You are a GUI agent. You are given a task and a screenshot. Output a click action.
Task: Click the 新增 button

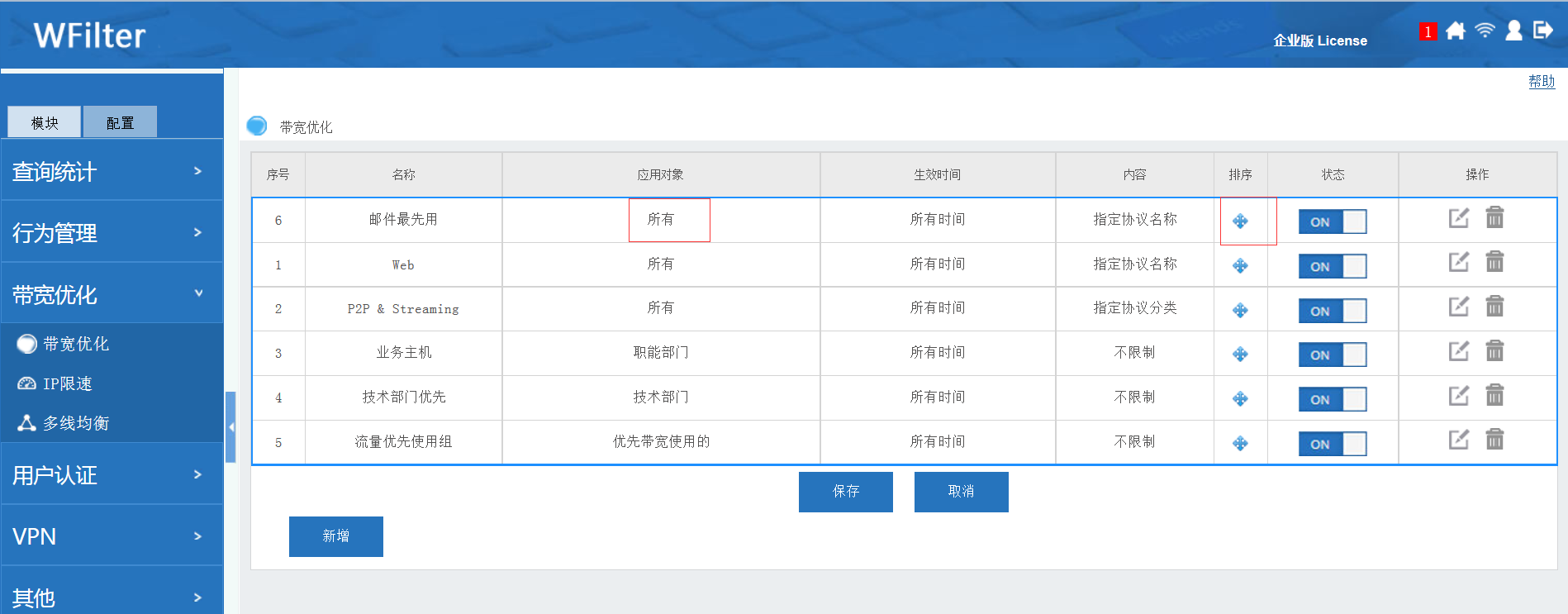pyautogui.click(x=335, y=536)
